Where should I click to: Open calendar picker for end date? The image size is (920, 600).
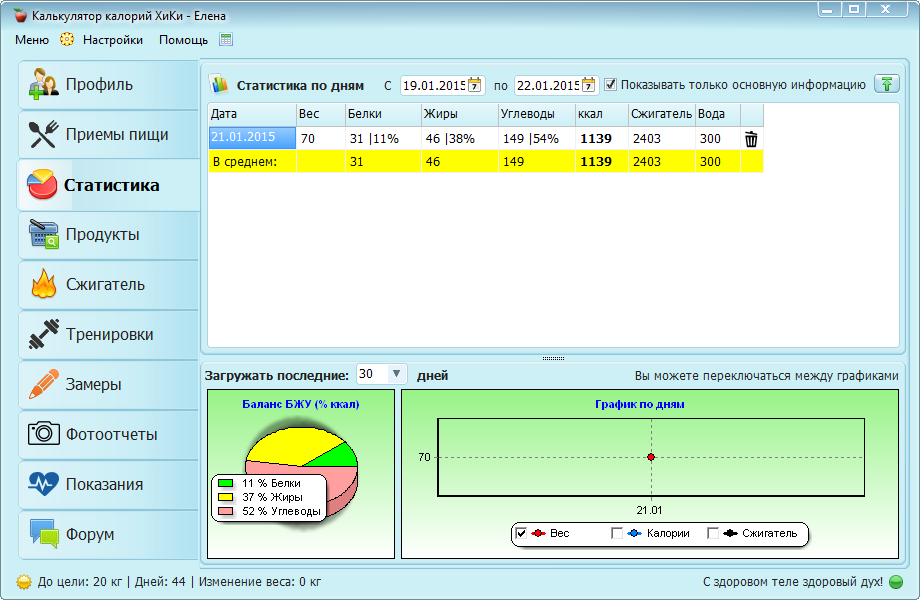[589, 85]
